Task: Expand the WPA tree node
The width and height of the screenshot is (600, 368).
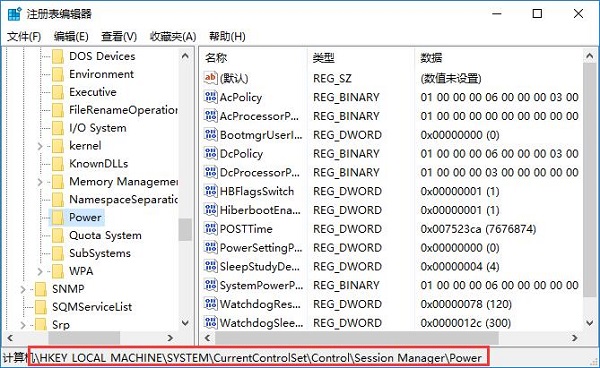Action: pyautogui.click(x=40, y=271)
